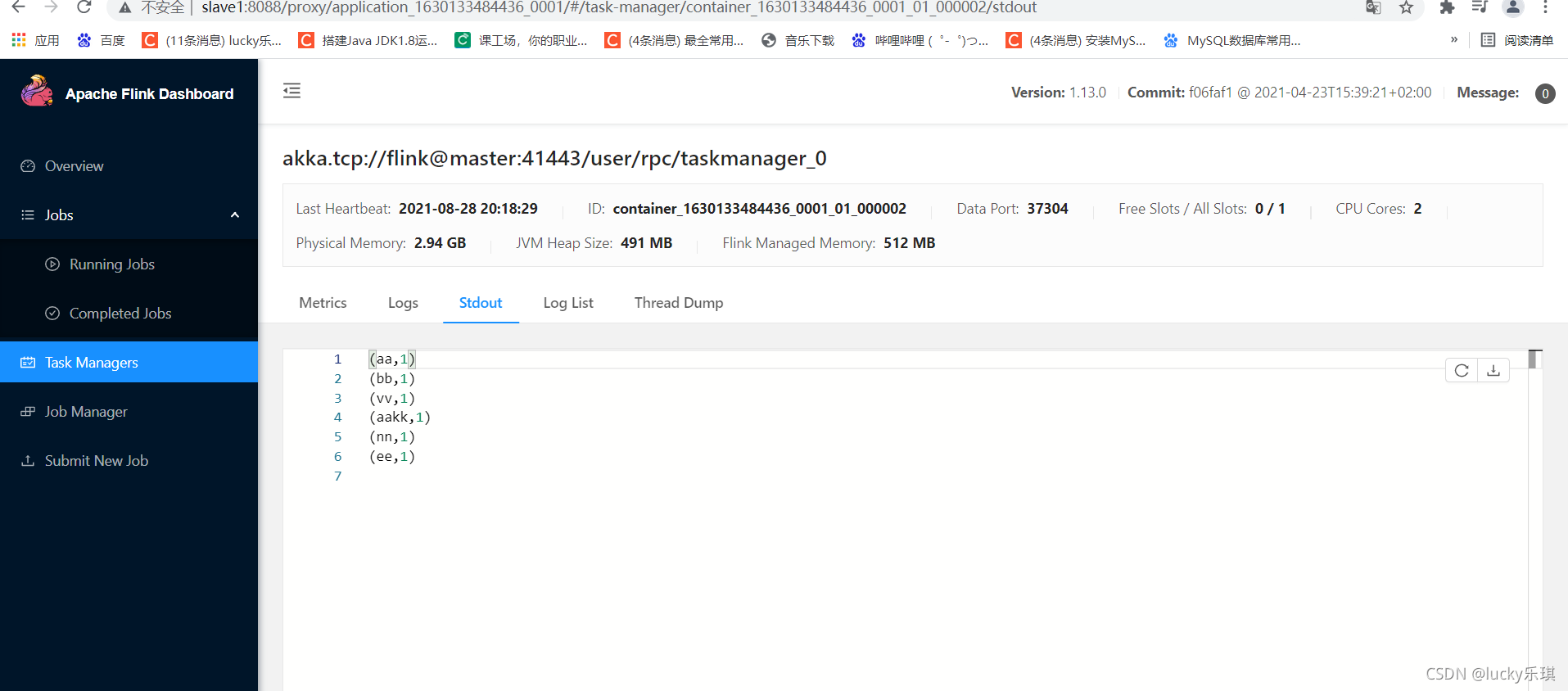Switch to the Thread Dump tab
The image size is (1568, 691).
[x=679, y=303]
